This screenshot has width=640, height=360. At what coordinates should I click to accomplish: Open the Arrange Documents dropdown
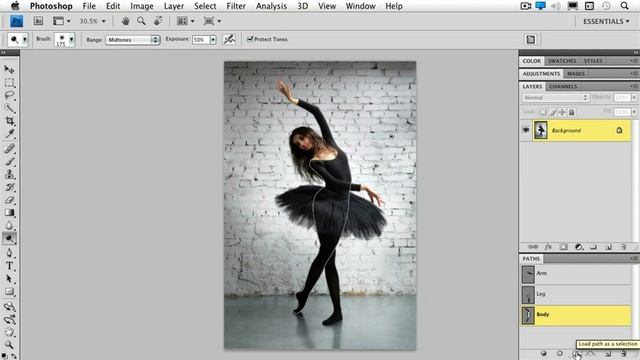point(186,21)
